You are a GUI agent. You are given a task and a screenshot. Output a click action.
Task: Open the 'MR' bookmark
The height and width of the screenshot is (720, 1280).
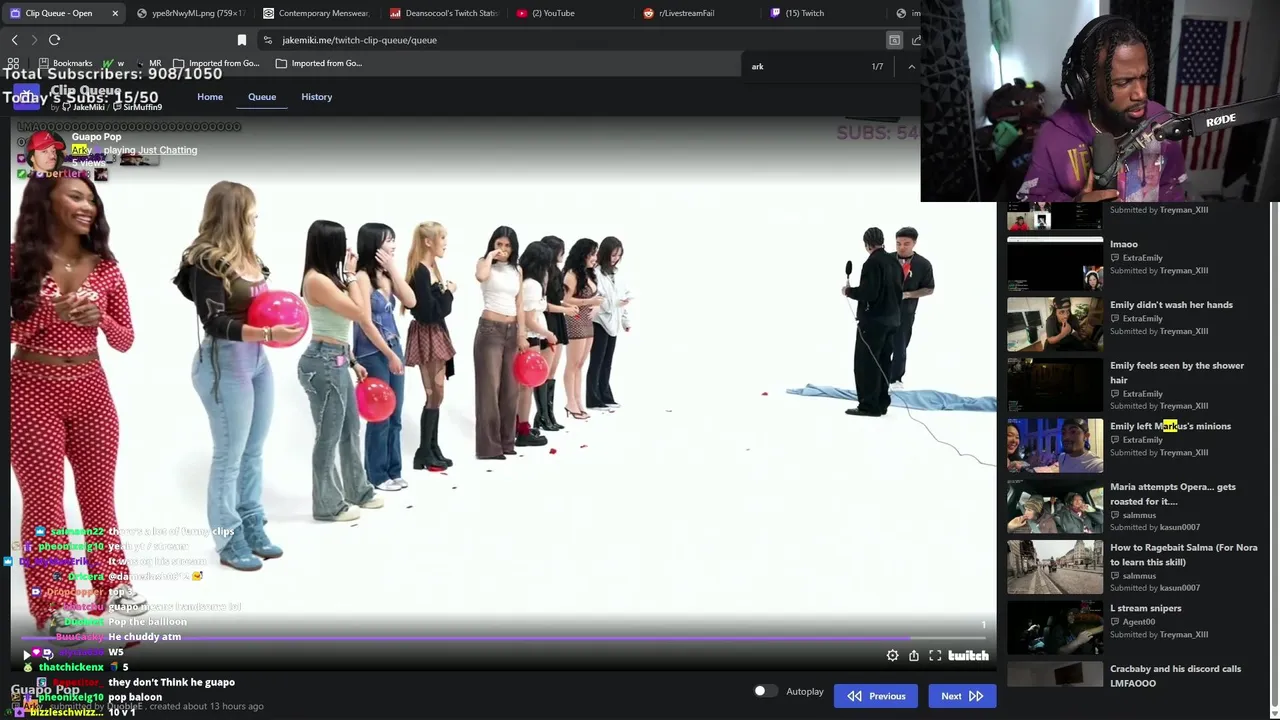(148, 63)
